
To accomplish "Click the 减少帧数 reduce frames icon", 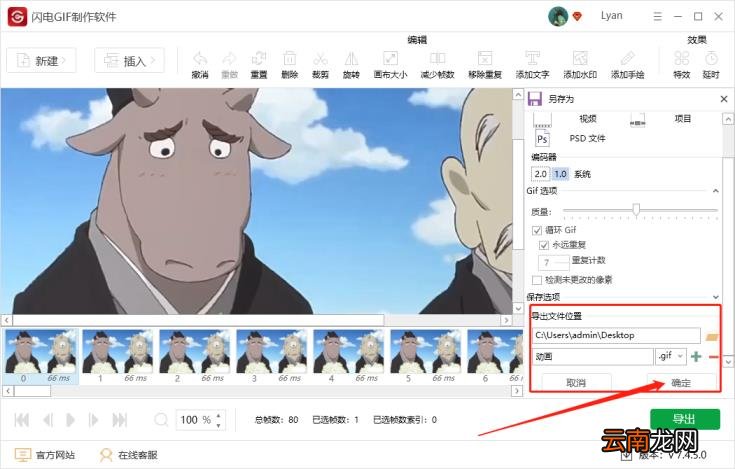I will tap(437, 59).
